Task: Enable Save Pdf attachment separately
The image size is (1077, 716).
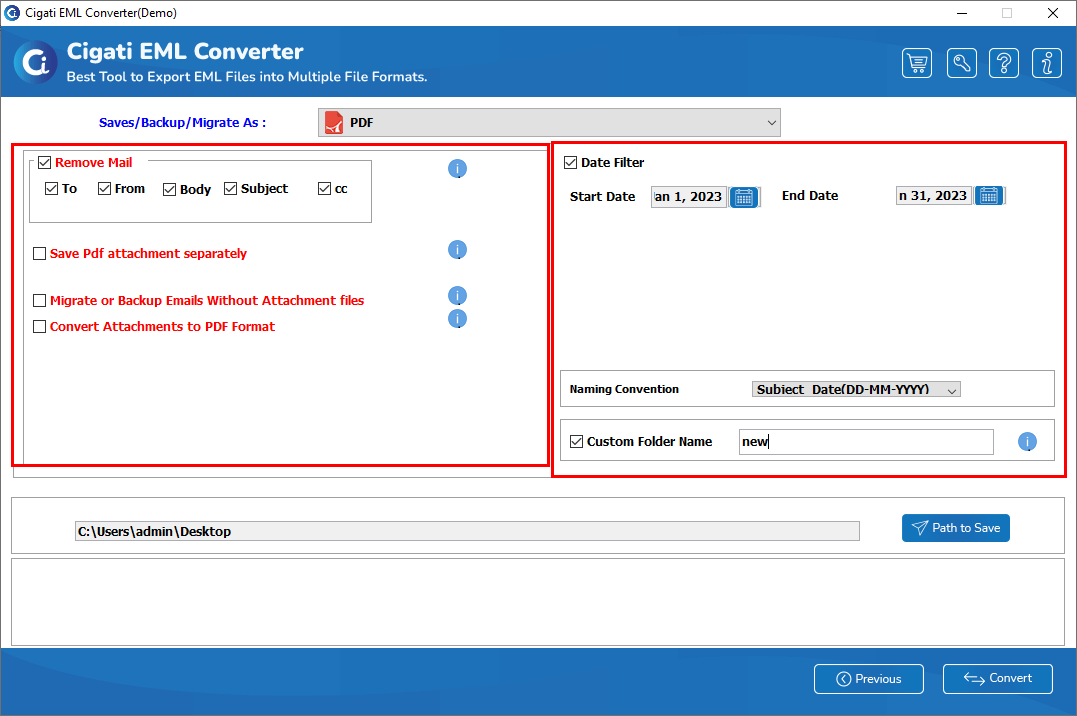Action: pyautogui.click(x=40, y=254)
